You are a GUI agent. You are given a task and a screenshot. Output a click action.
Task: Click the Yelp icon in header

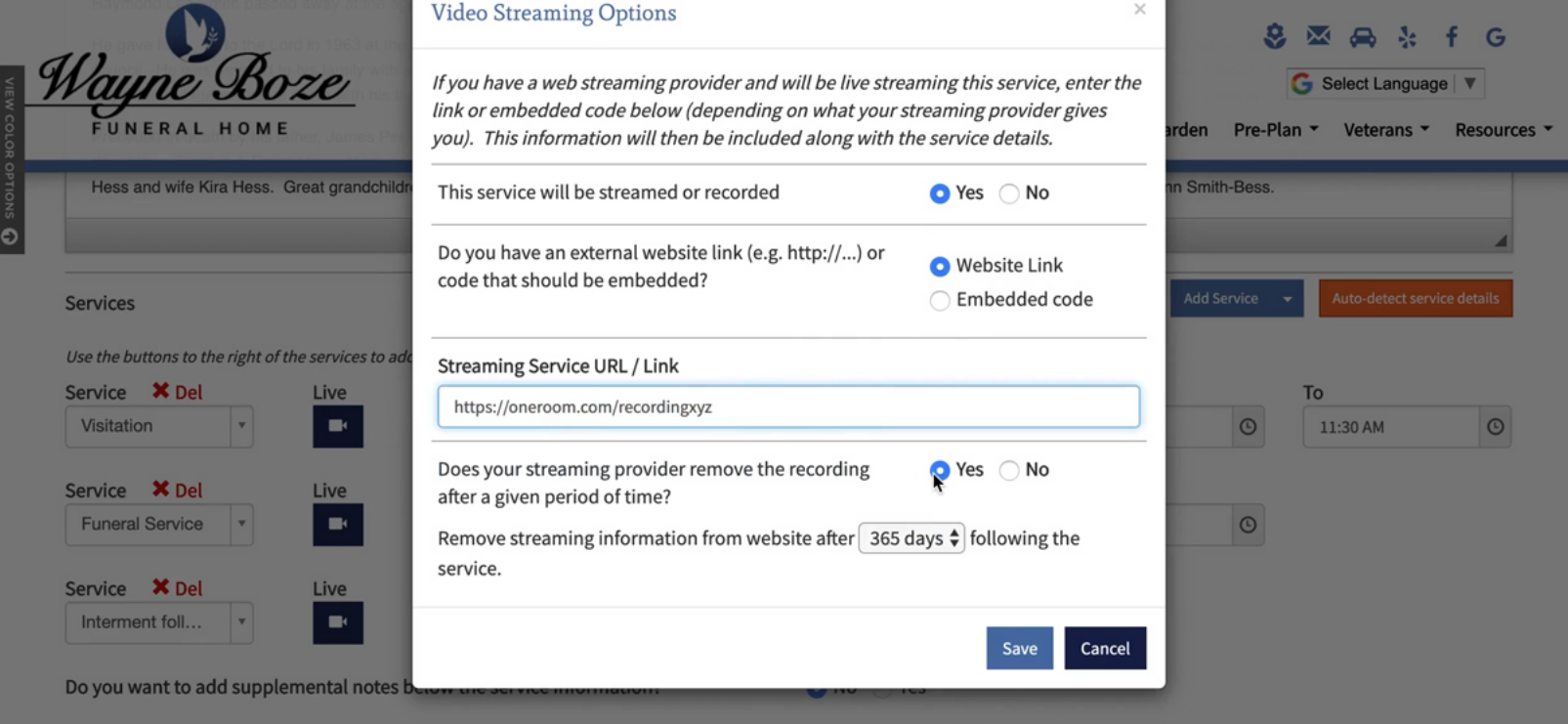point(1407,37)
